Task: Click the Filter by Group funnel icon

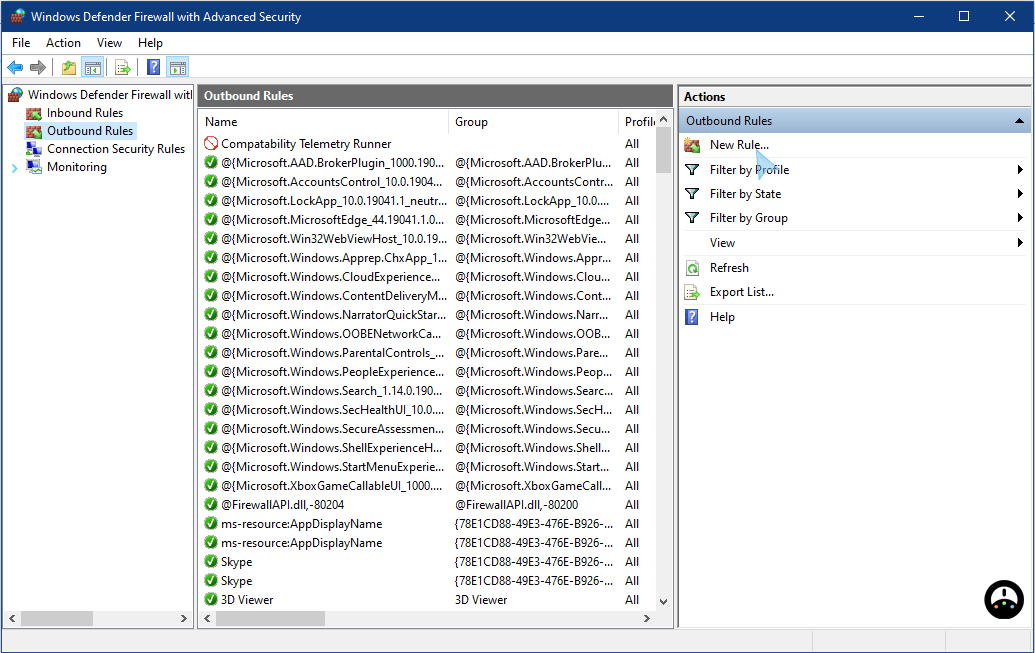Action: [x=692, y=218]
